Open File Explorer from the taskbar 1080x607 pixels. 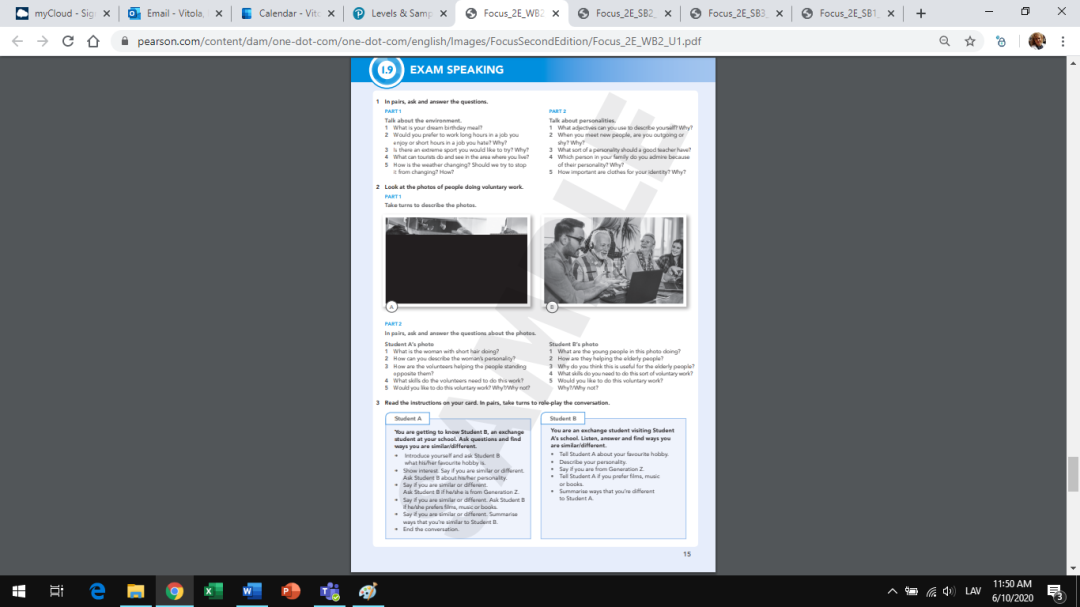[136, 591]
